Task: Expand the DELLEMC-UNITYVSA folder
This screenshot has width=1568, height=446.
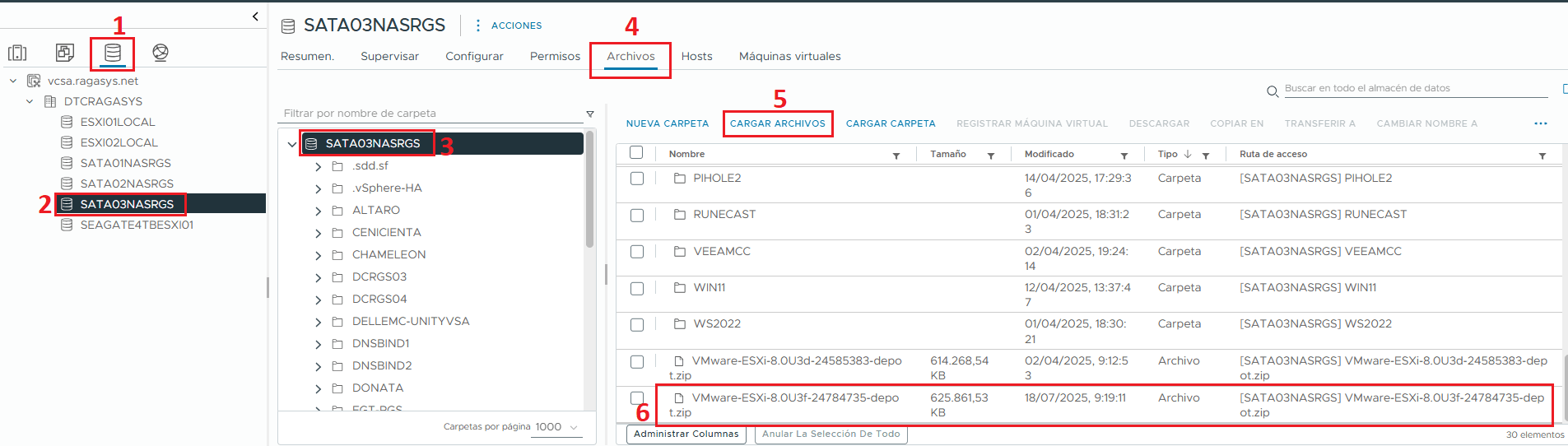Action: coord(319,322)
